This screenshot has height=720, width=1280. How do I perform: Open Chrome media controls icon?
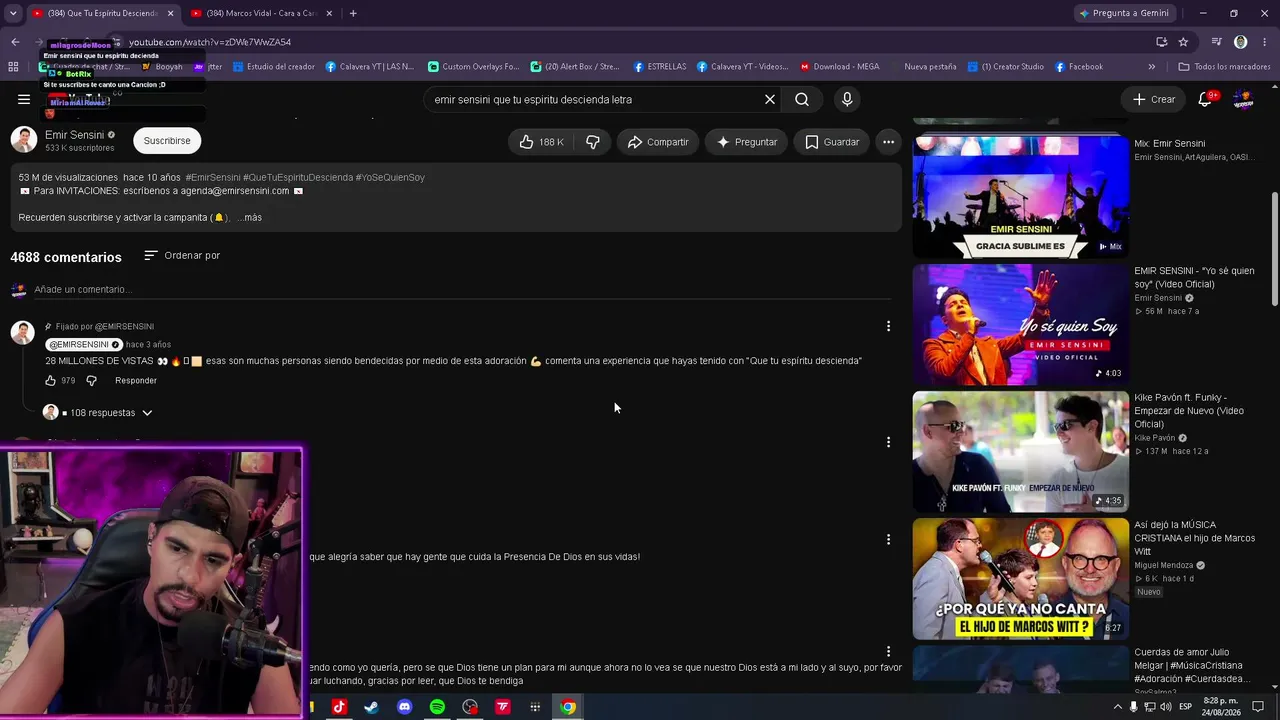coord(1216,42)
